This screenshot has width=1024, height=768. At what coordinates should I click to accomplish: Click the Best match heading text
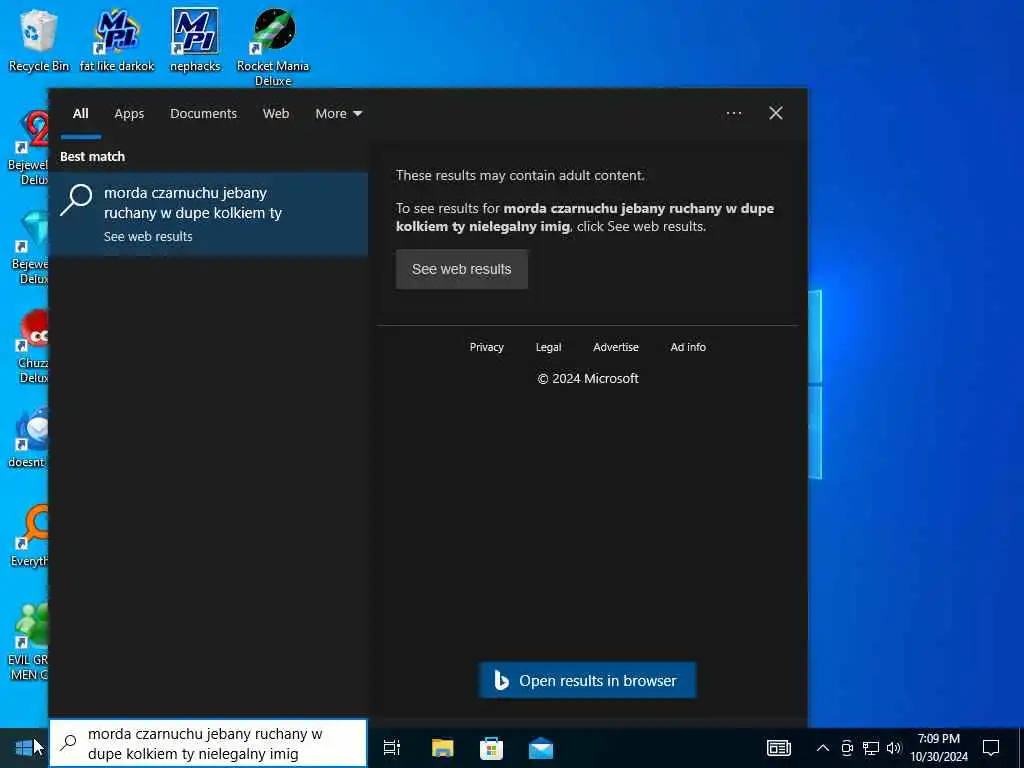[92, 157]
